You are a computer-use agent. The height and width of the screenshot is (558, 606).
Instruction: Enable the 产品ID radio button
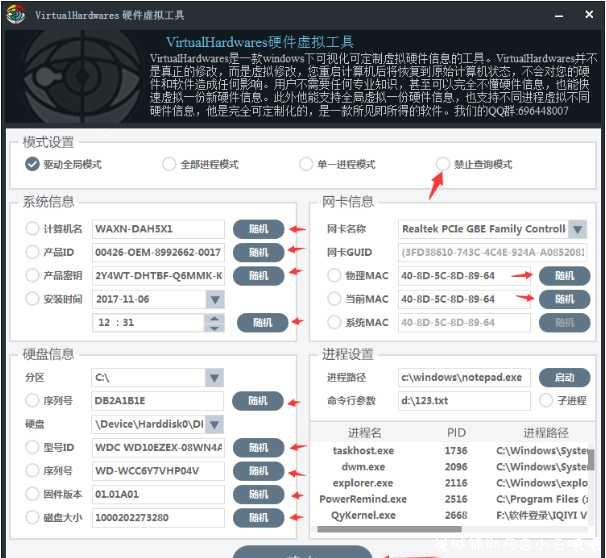point(32,252)
